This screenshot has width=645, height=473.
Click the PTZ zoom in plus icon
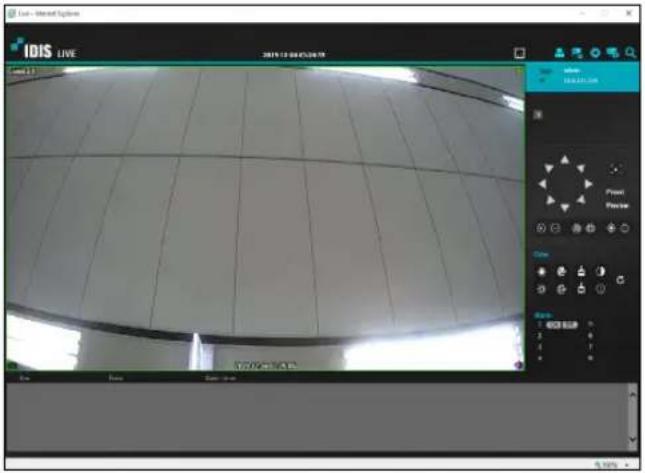541,228
